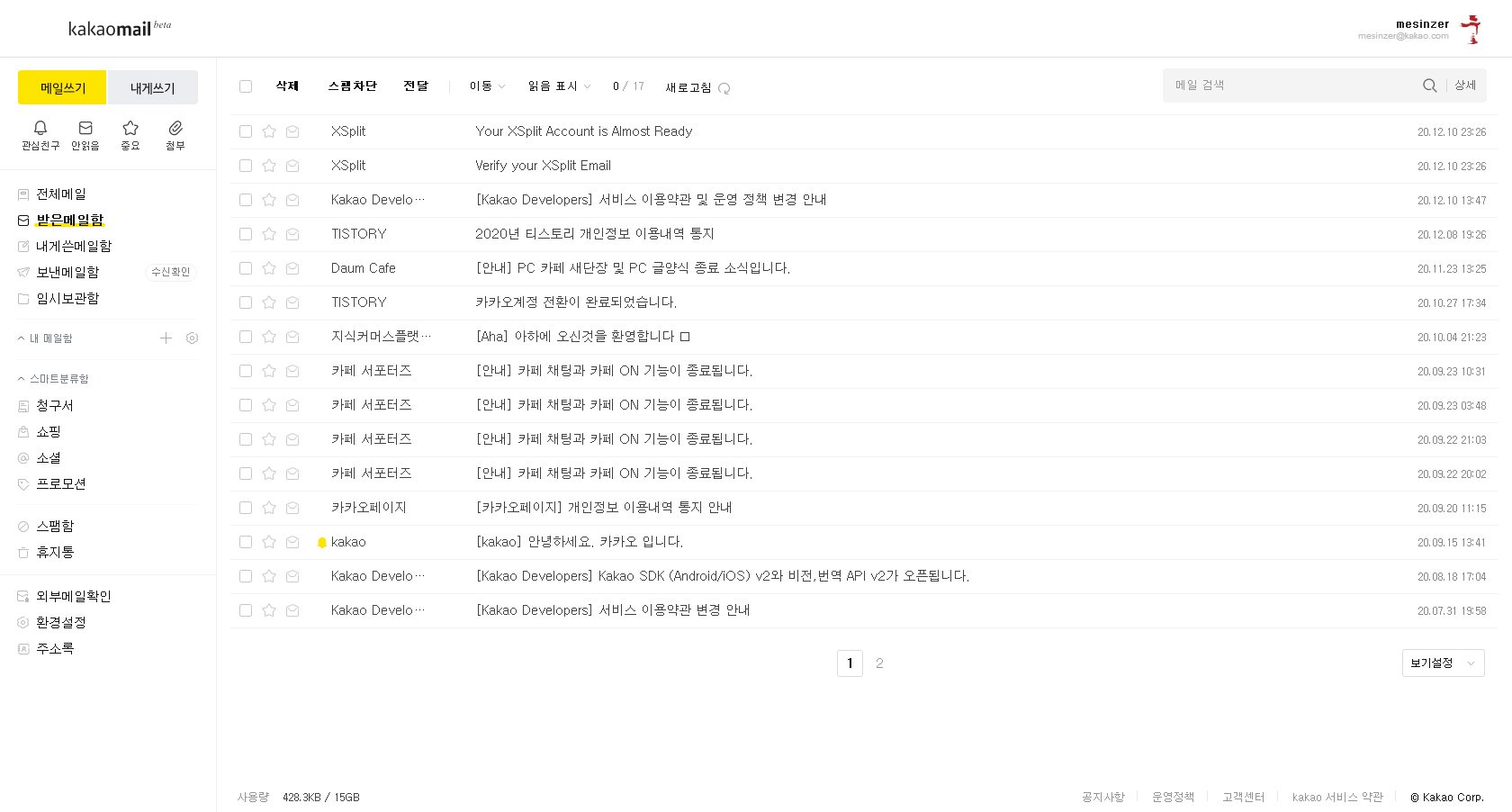Toggle read envelope for Kakao SDK v2 mail

pyautogui.click(x=292, y=576)
